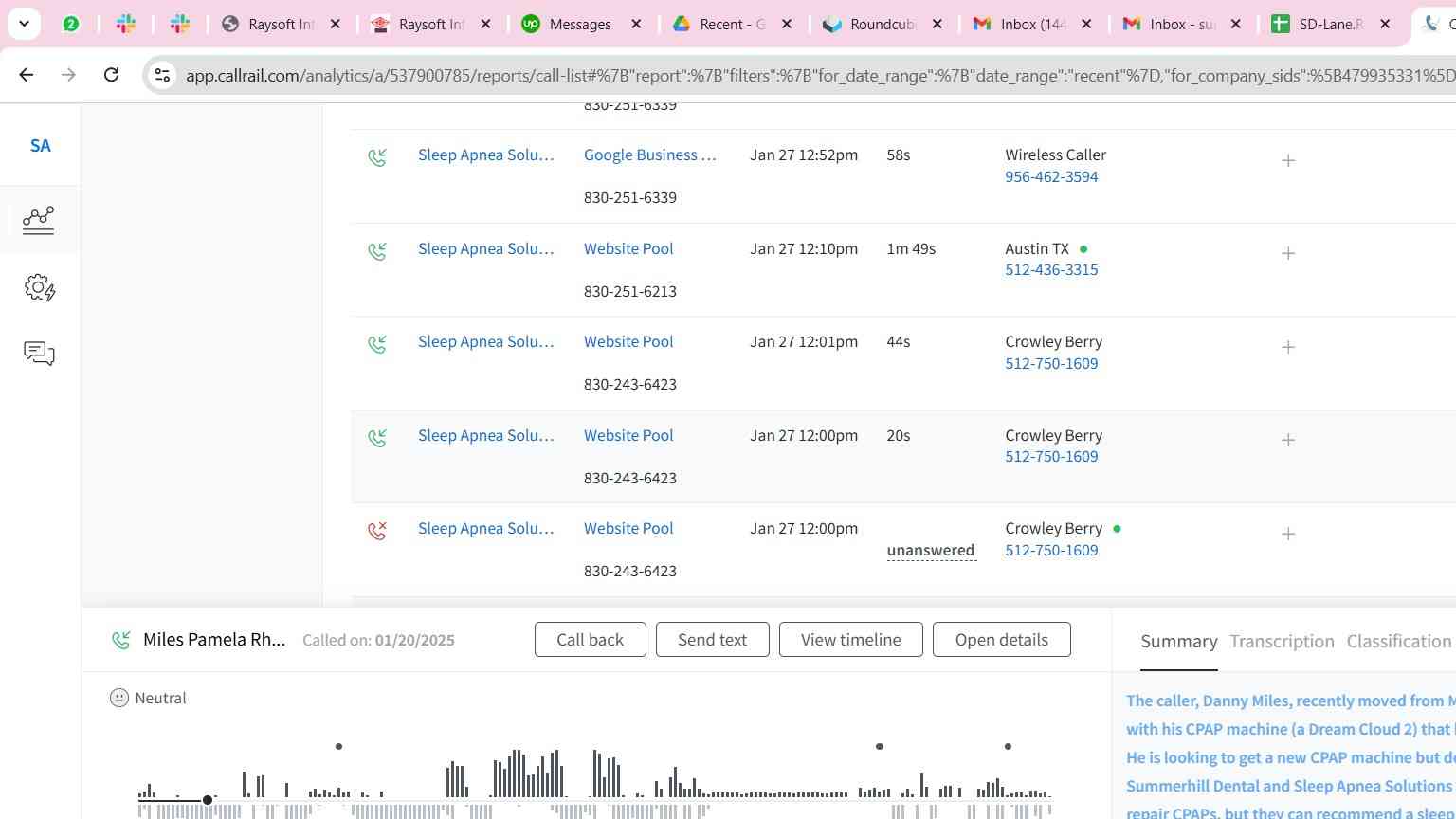This screenshot has width=1456, height=819.
Task: Click the Send text button
Action: (x=713, y=640)
